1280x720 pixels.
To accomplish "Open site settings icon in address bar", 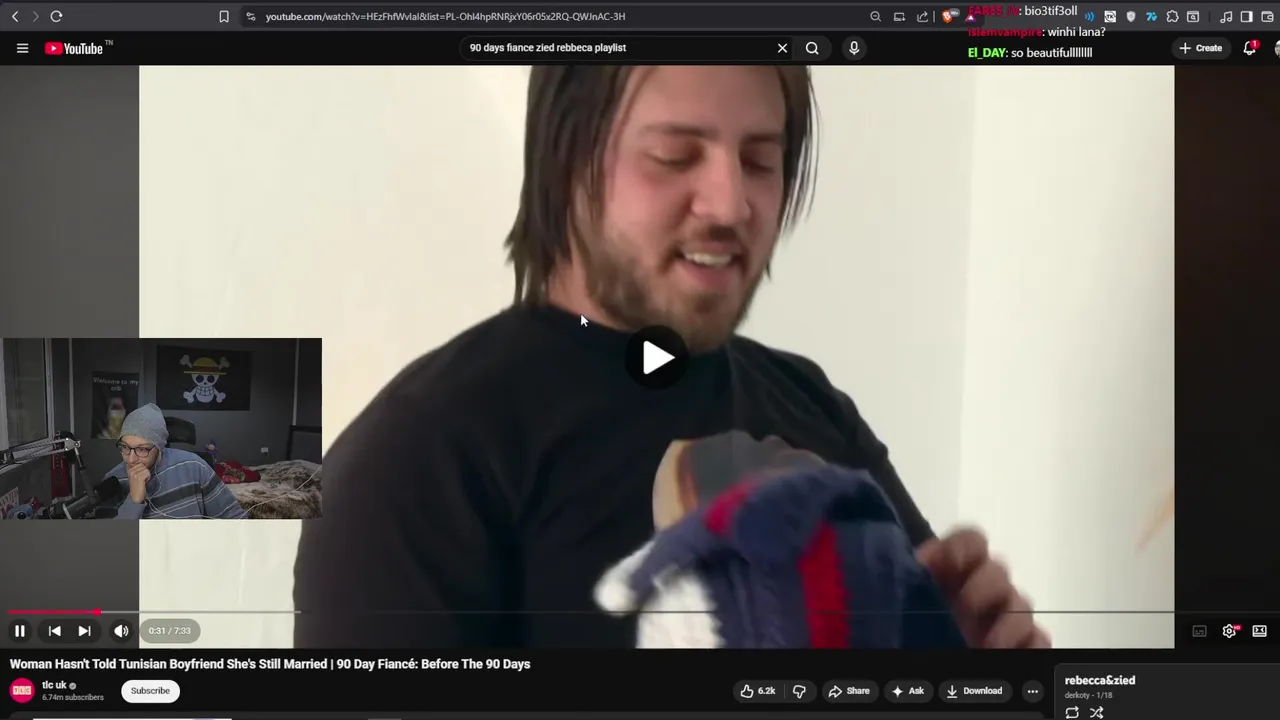I will coord(250,16).
